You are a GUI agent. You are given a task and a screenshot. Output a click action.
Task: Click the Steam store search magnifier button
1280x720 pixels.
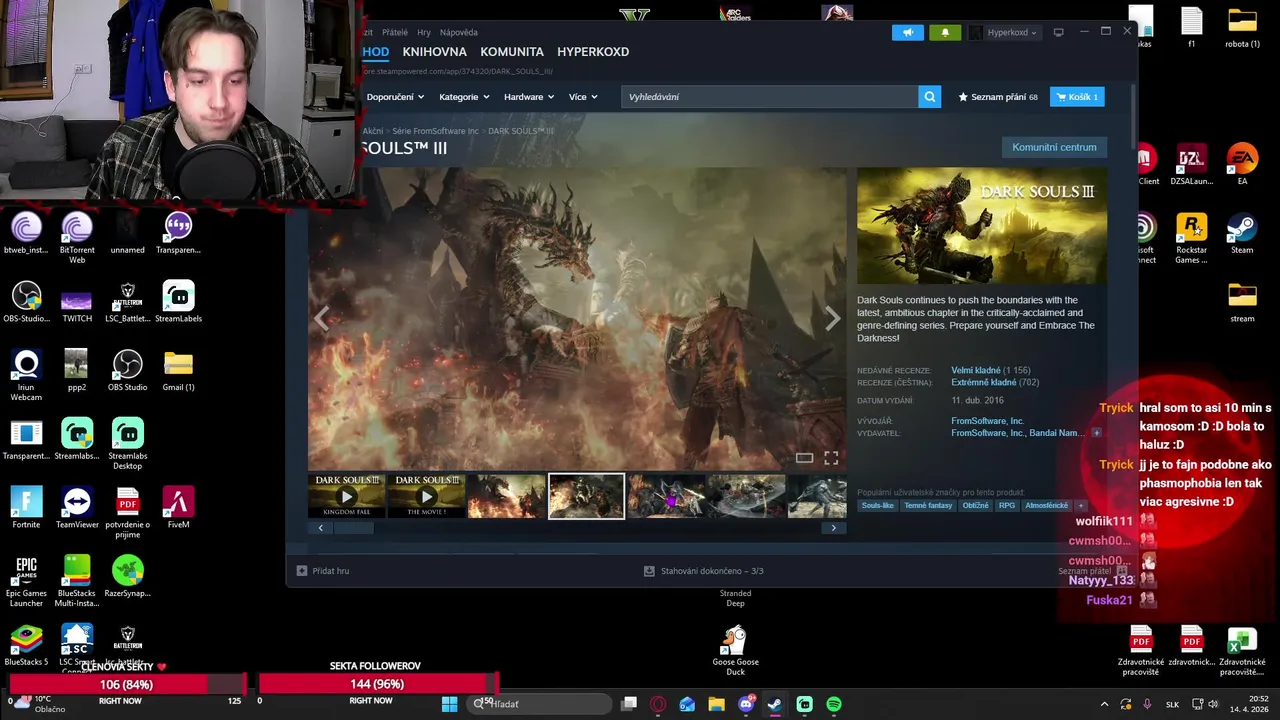[930, 97]
